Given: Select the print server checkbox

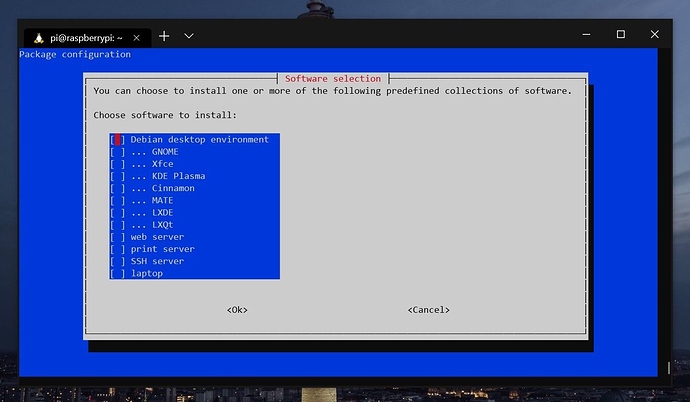Looking at the screenshot, I should point(117,249).
